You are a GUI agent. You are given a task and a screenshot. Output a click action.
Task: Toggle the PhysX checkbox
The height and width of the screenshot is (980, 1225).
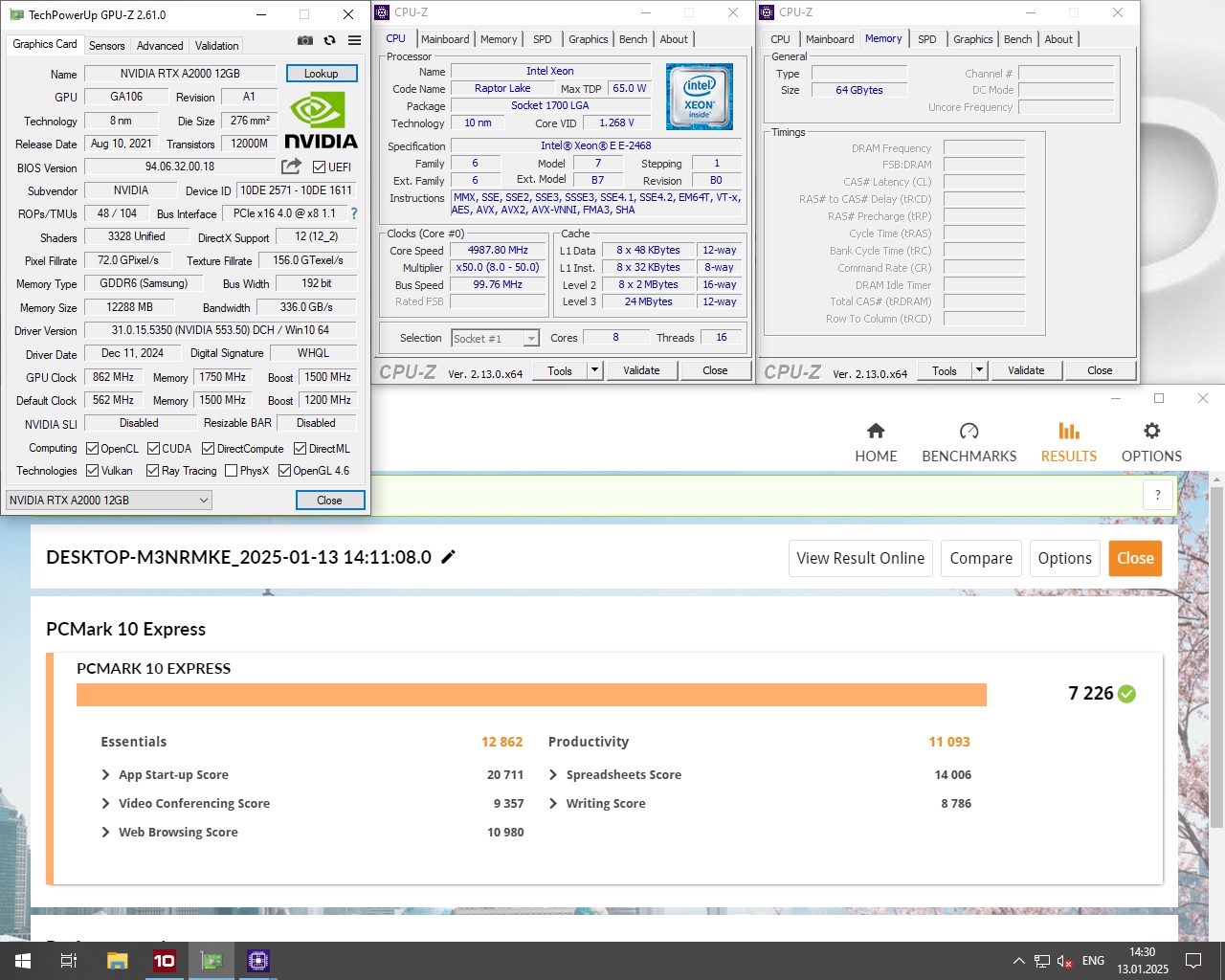pos(231,470)
